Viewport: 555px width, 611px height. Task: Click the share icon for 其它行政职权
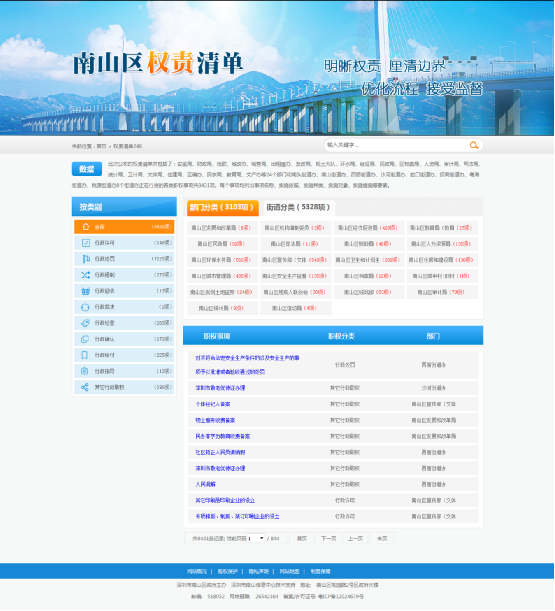pos(85,387)
